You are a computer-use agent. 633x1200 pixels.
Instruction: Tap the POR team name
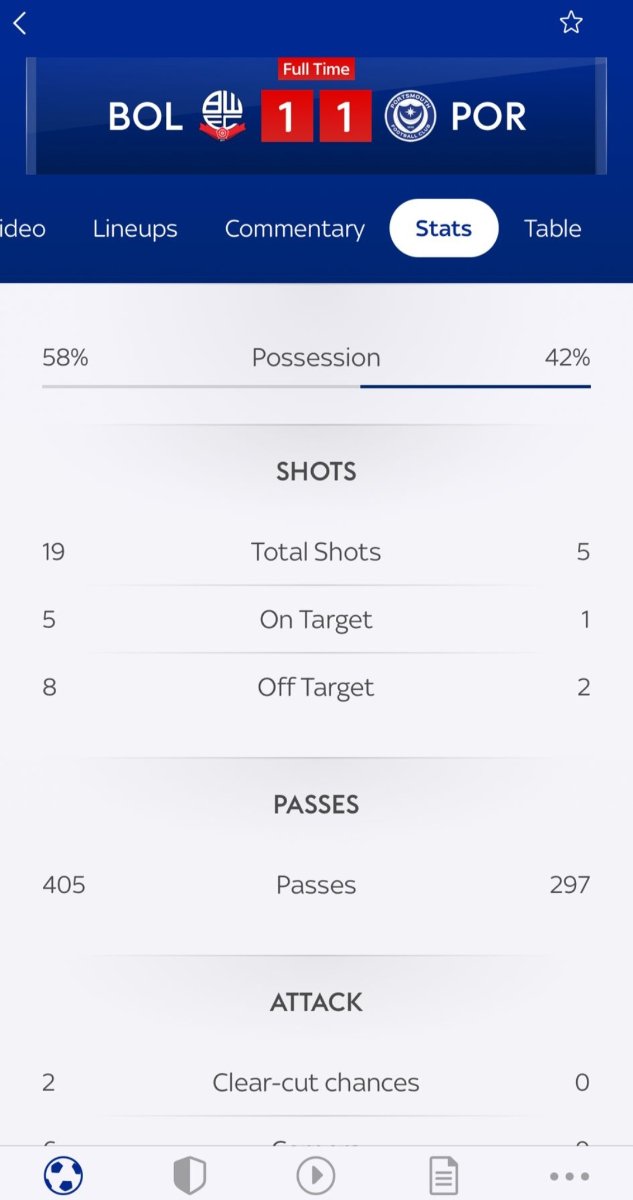pyautogui.click(x=488, y=117)
